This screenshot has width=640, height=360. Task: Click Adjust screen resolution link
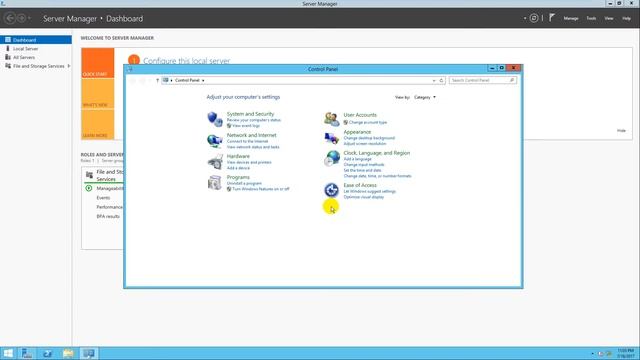[364, 144]
